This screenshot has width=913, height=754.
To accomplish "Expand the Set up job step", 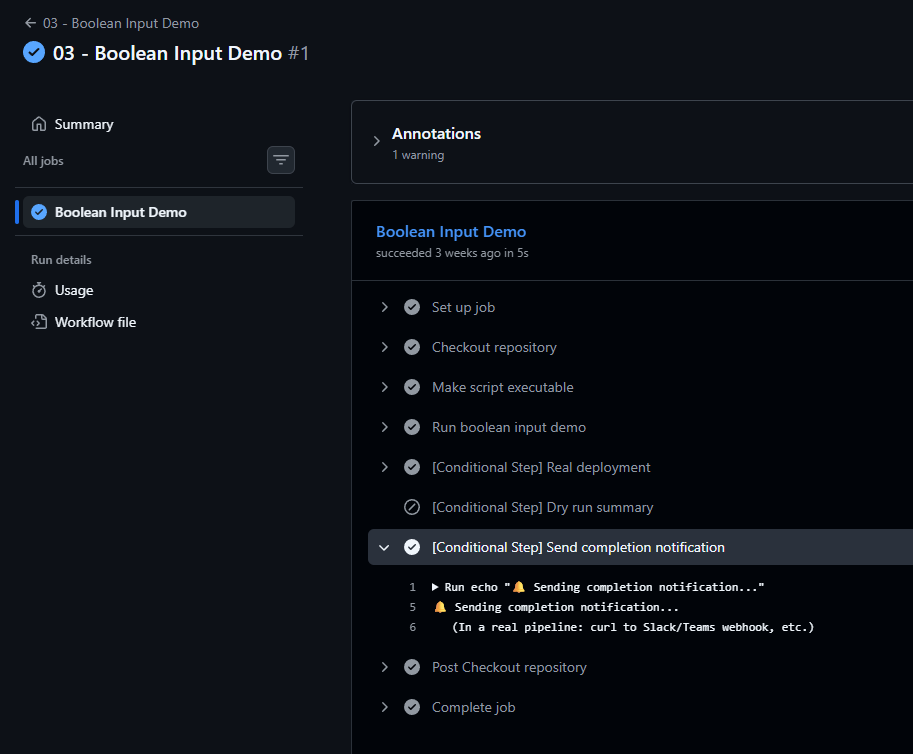I will (x=384, y=307).
